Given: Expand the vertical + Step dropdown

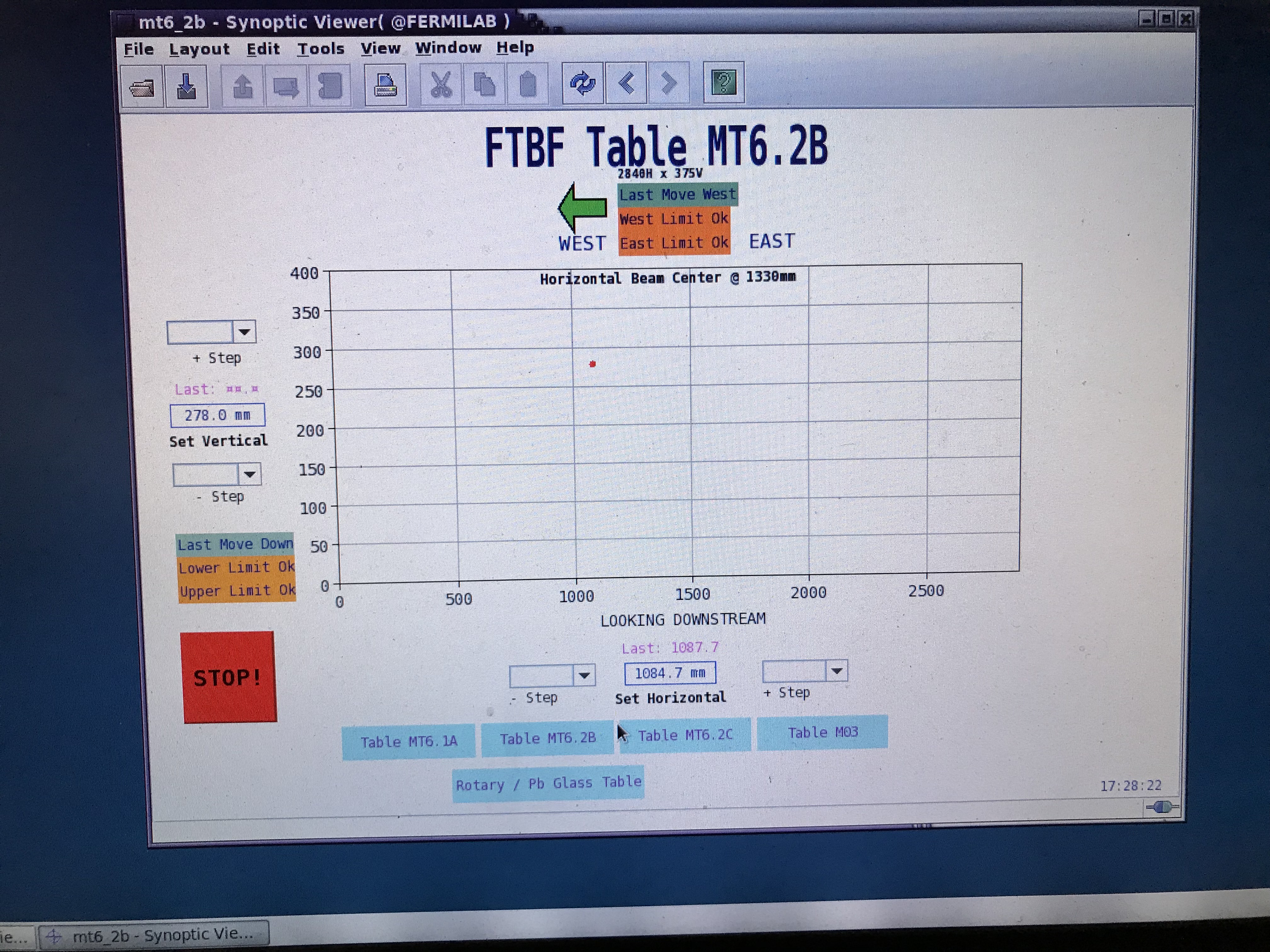Looking at the screenshot, I should [245, 332].
